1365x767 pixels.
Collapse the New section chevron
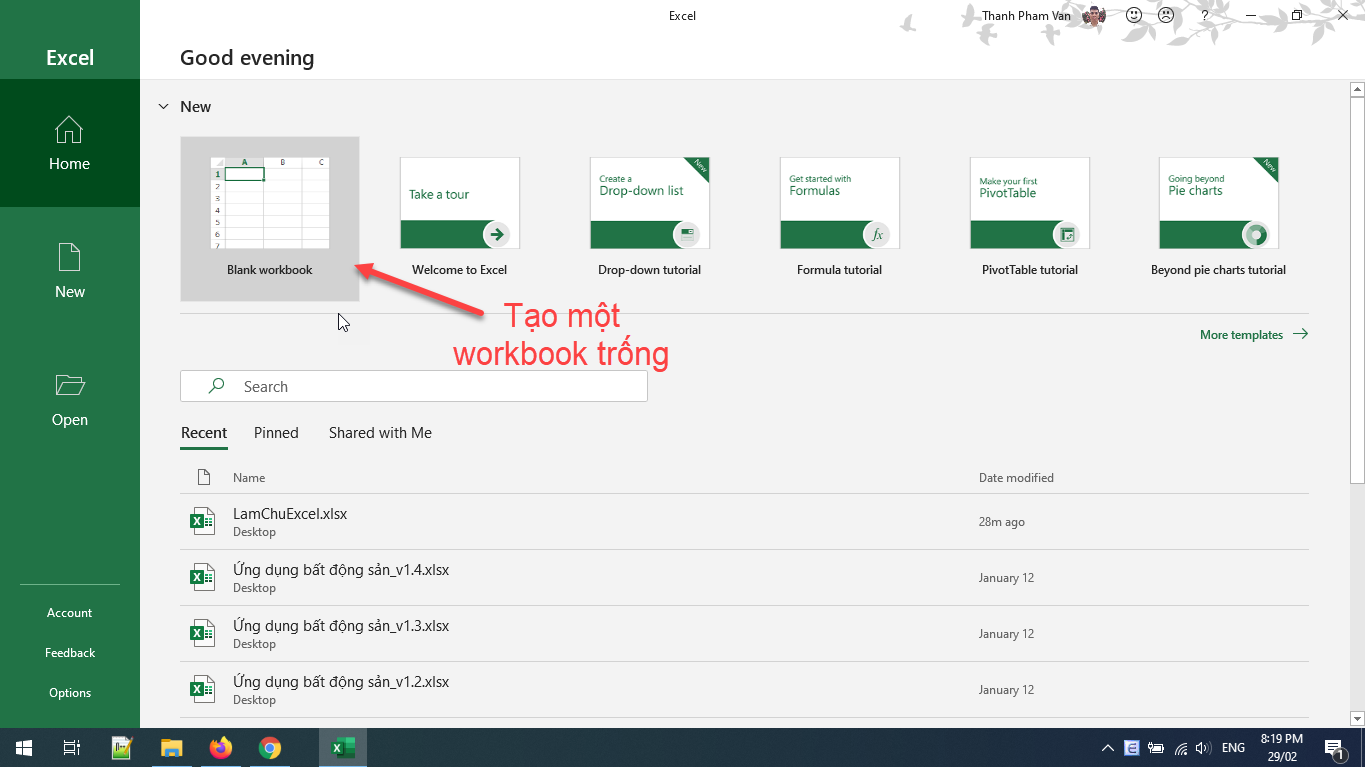click(164, 106)
